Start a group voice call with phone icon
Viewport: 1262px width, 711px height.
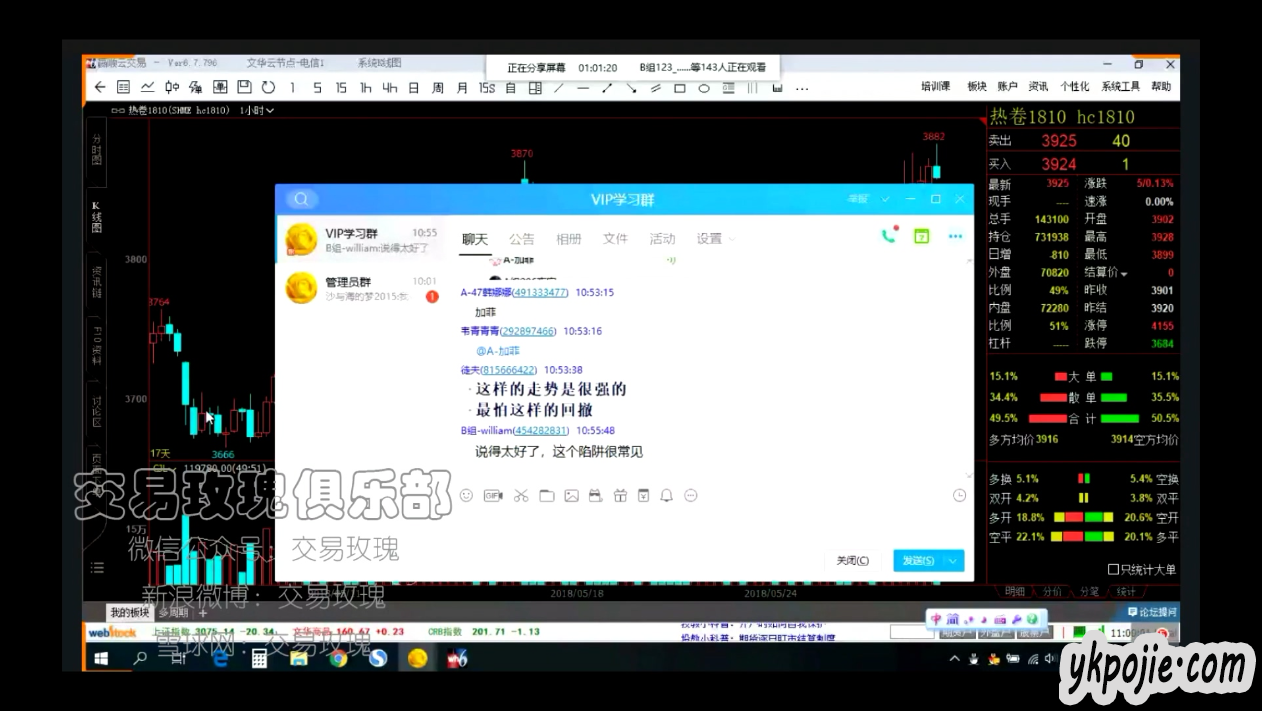(888, 237)
